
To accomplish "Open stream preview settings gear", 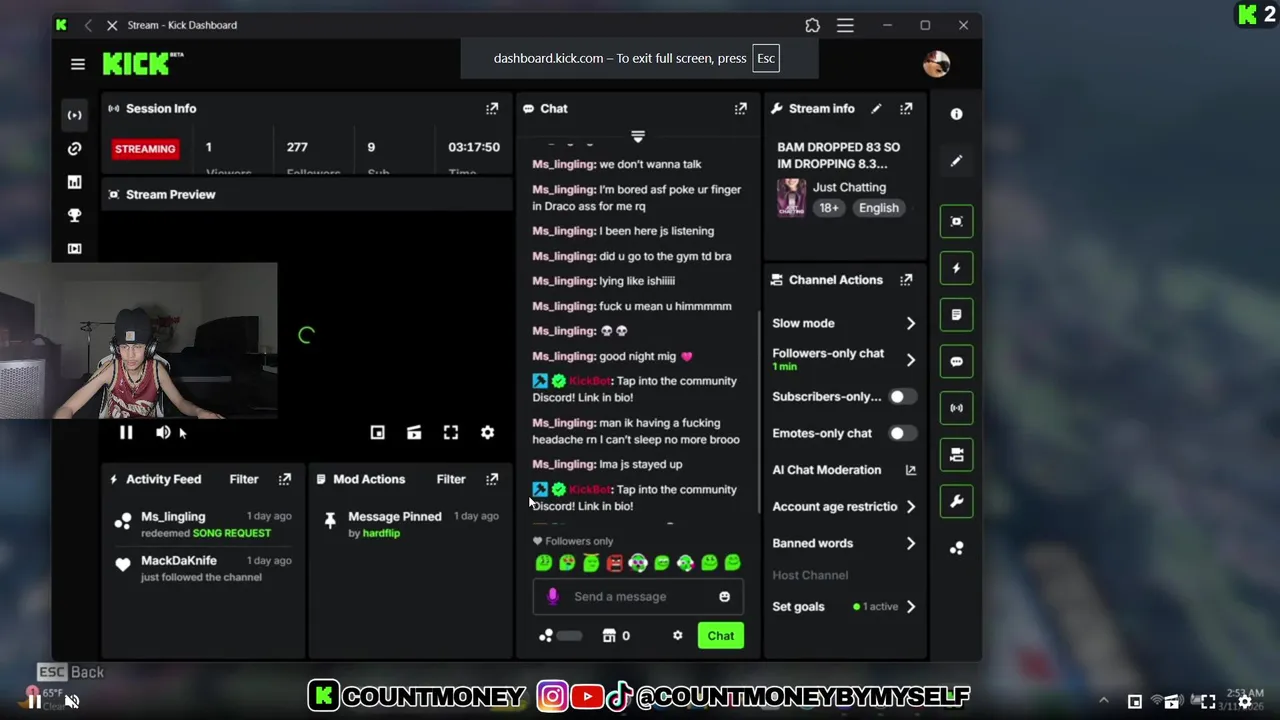I will click(487, 432).
